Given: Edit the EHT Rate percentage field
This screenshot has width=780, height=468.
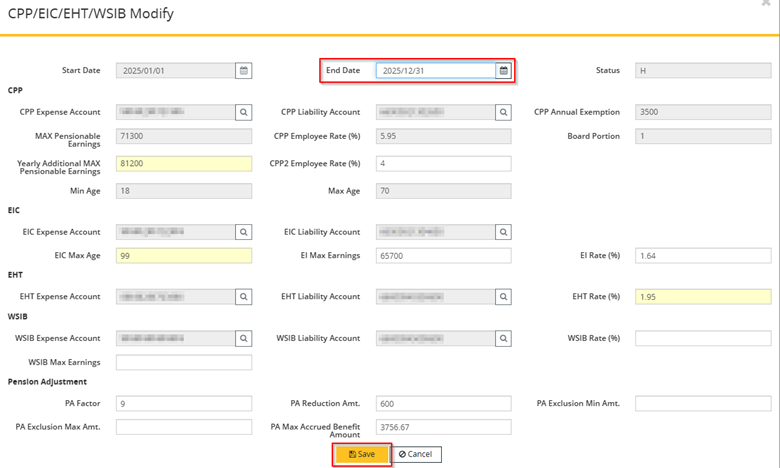Looking at the screenshot, I should point(703,297).
